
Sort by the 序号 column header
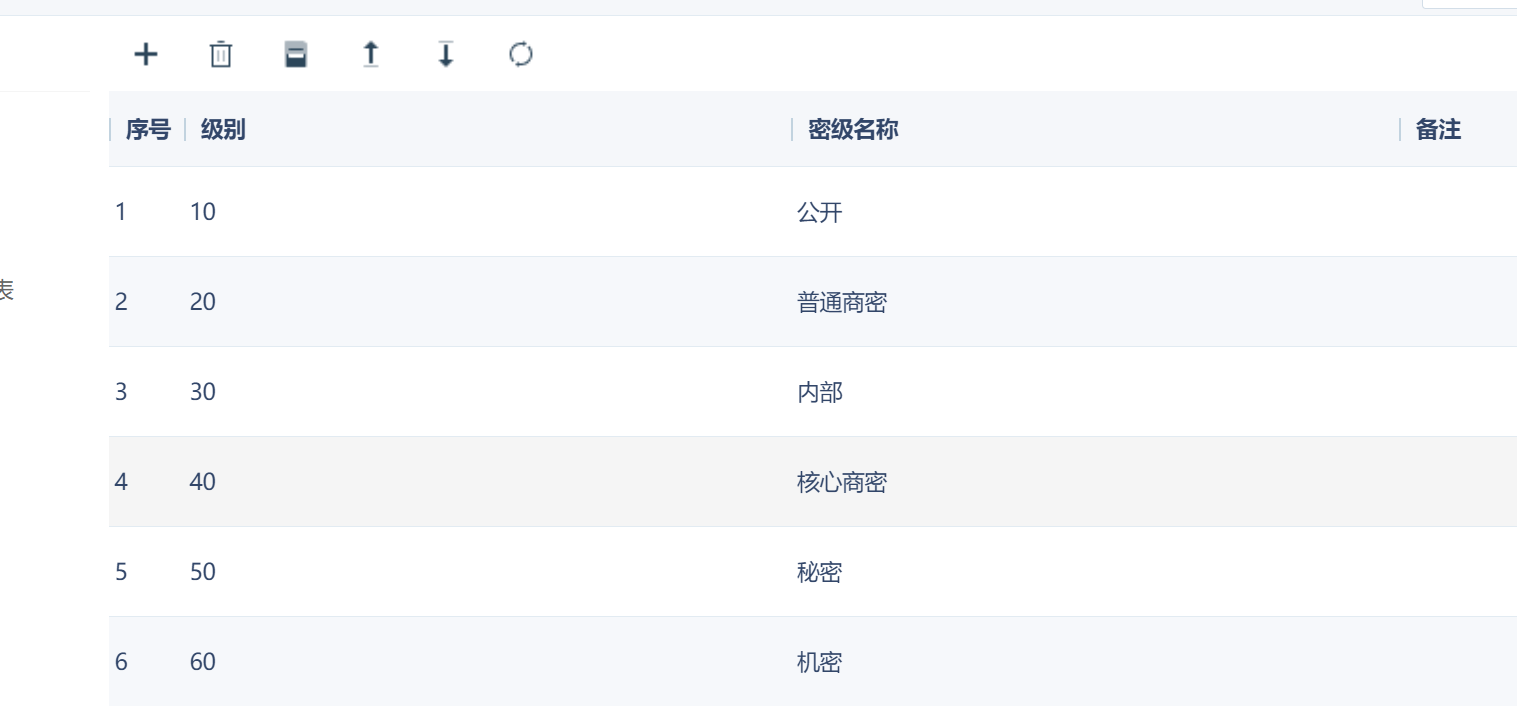[148, 129]
